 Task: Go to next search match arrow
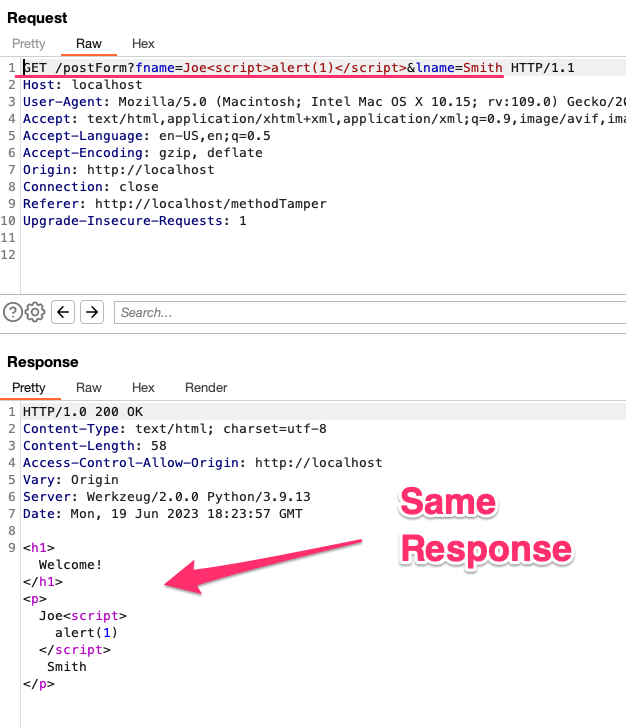click(x=92, y=312)
